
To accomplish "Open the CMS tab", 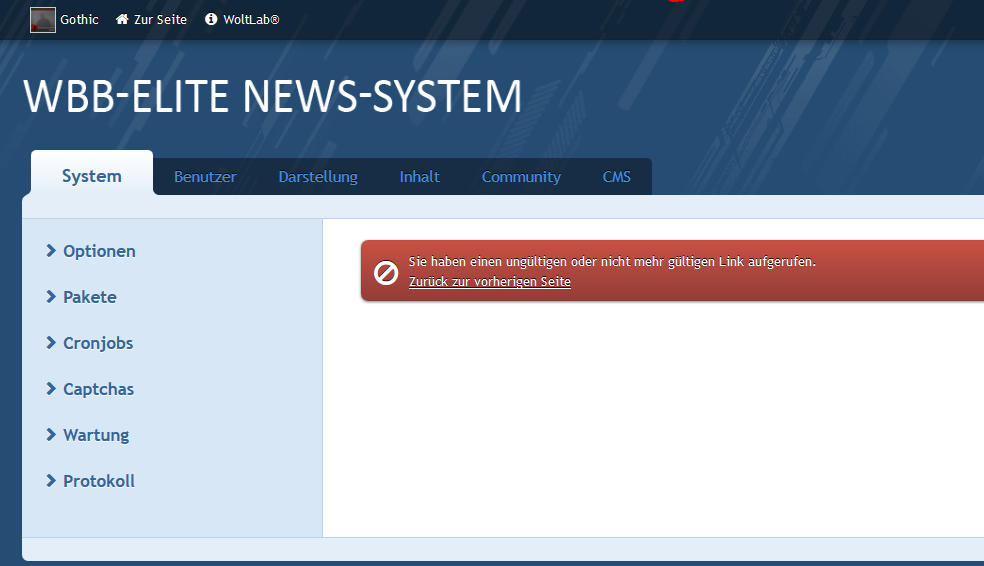I will [x=616, y=177].
